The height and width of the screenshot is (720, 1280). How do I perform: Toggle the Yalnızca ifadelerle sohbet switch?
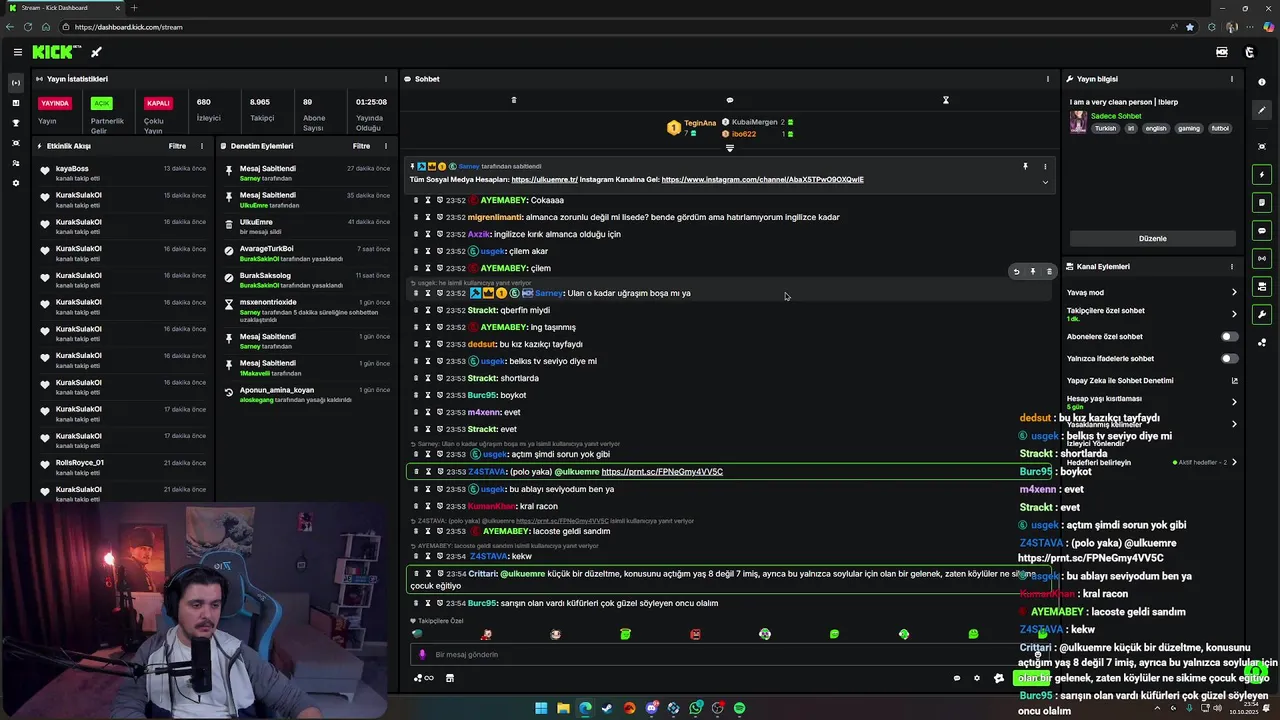1230,359
